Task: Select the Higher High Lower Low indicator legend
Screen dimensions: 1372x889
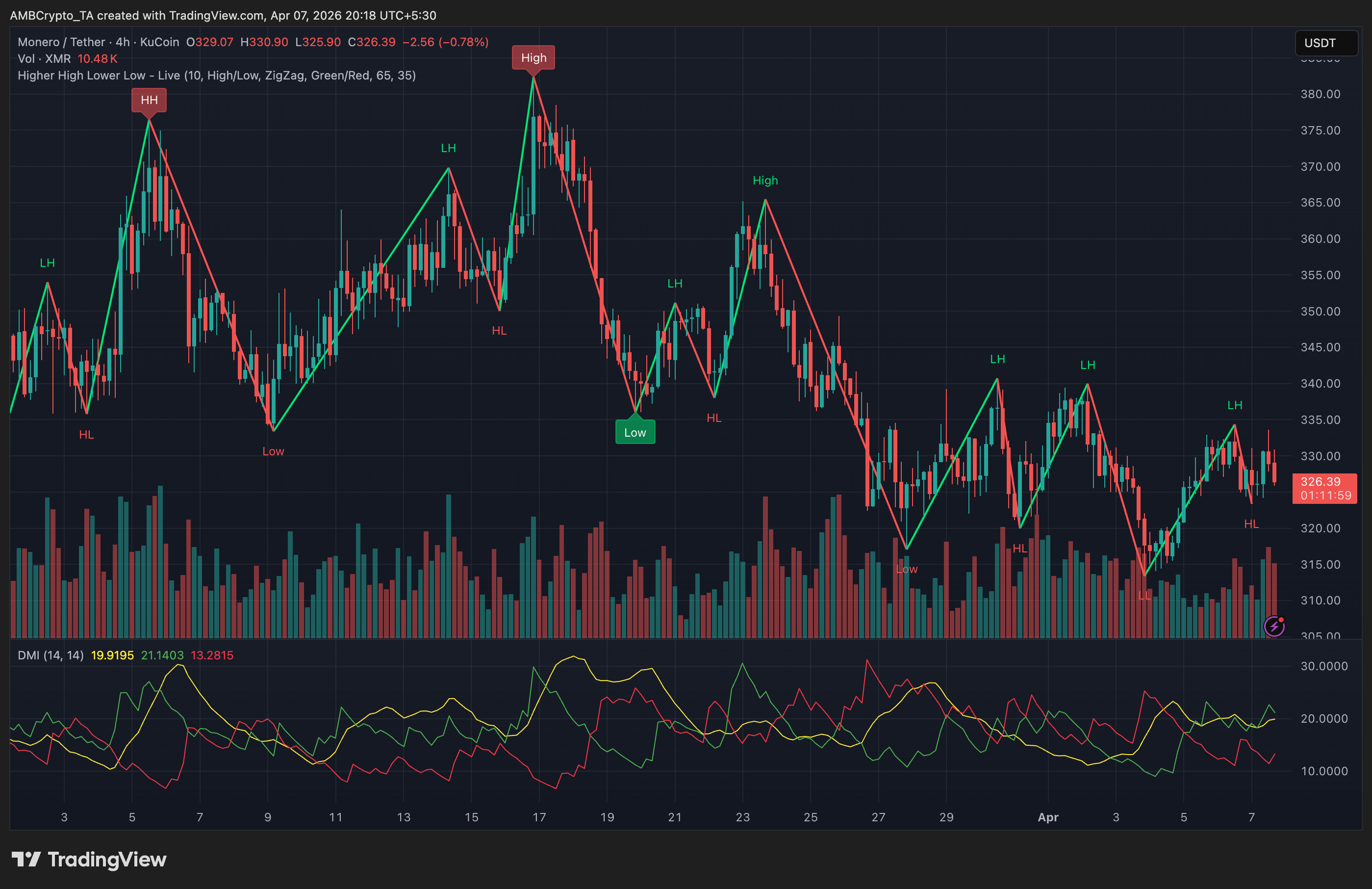Action: click(216, 76)
